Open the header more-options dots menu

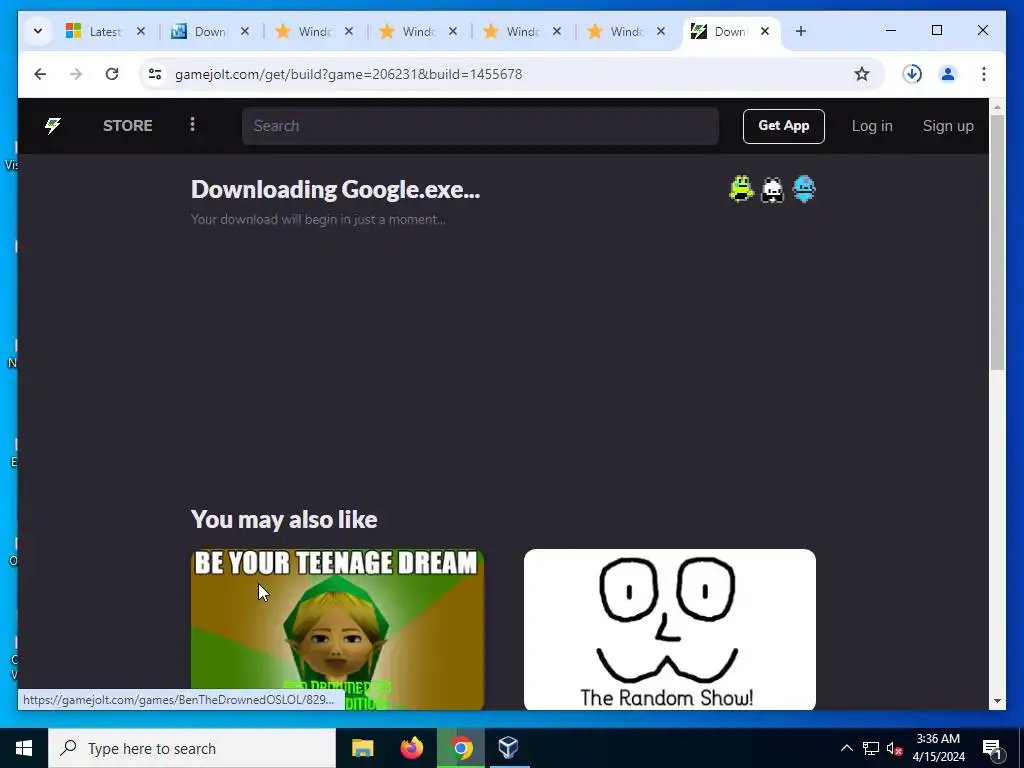(192, 124)
